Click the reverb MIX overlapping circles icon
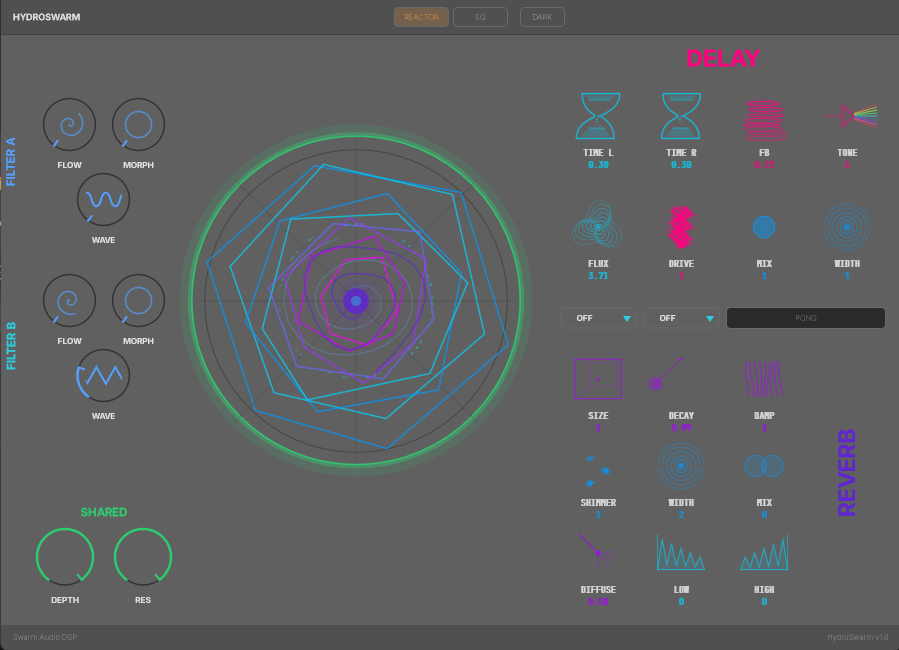The image size is (899, 650). [x=764, y=466]
